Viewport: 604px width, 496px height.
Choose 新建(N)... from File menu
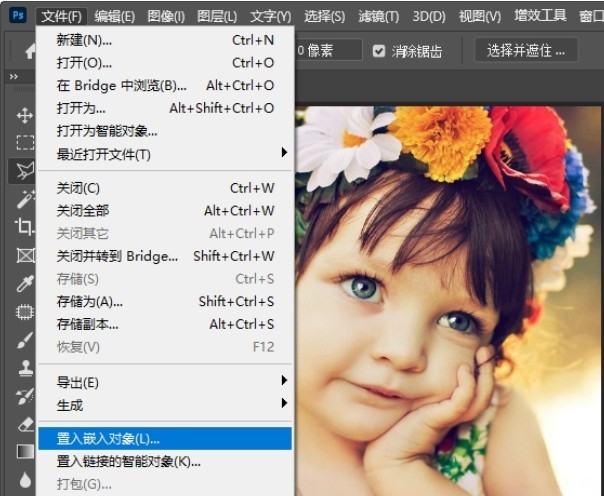[165, 40]
